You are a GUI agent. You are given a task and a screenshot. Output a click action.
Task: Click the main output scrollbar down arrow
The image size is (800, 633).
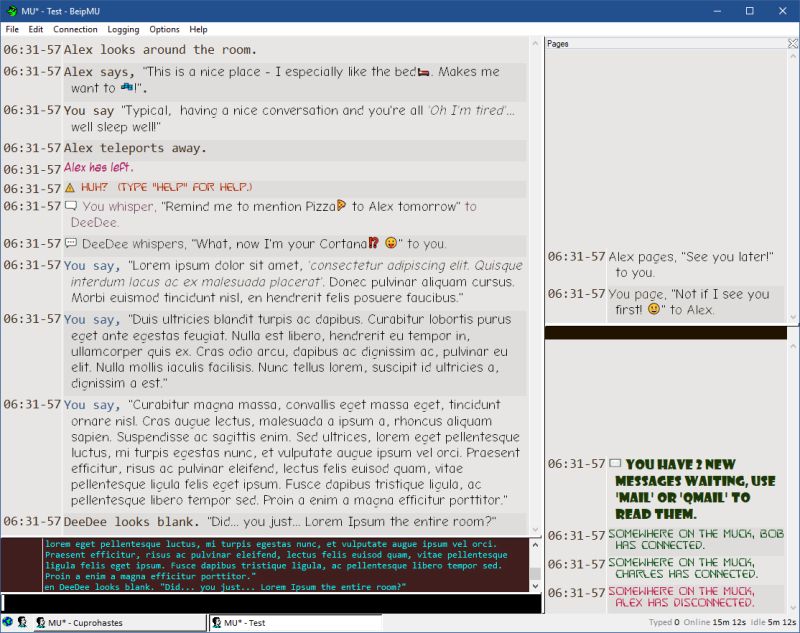535,530
